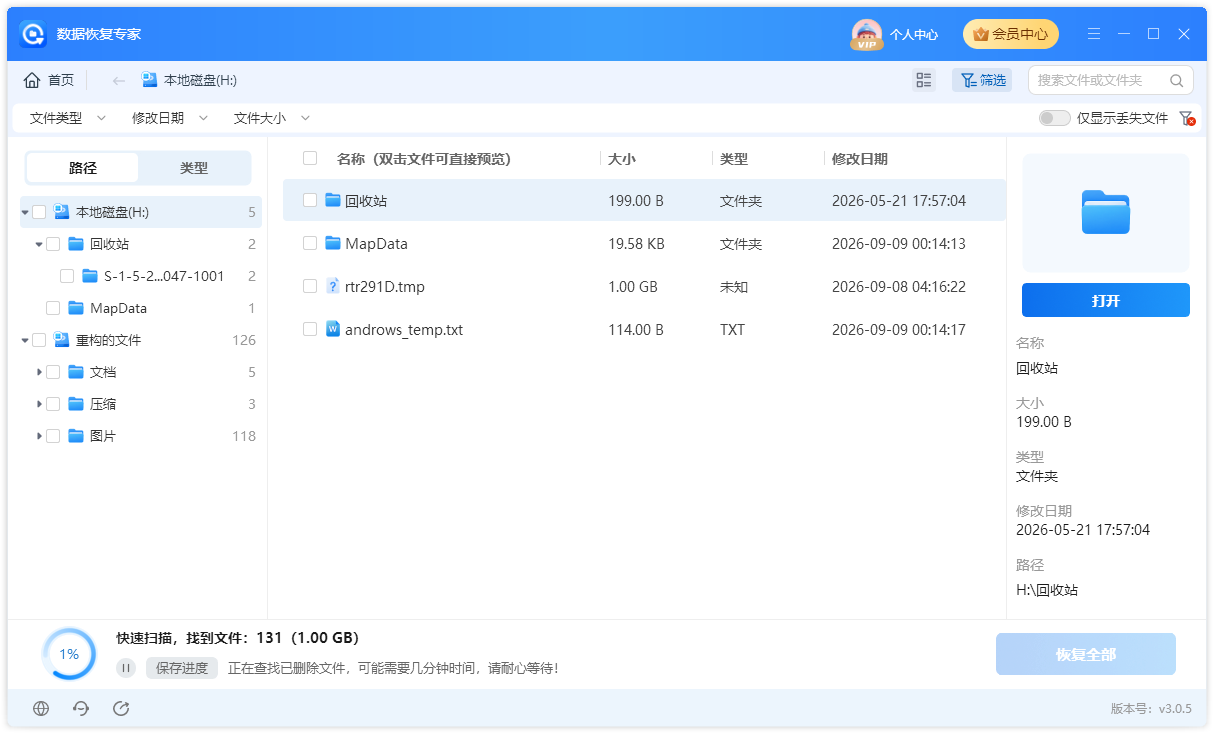Expand the 压缩 tree node
1214x734 pixels.
pyautogui.click(x=39, y=404)
